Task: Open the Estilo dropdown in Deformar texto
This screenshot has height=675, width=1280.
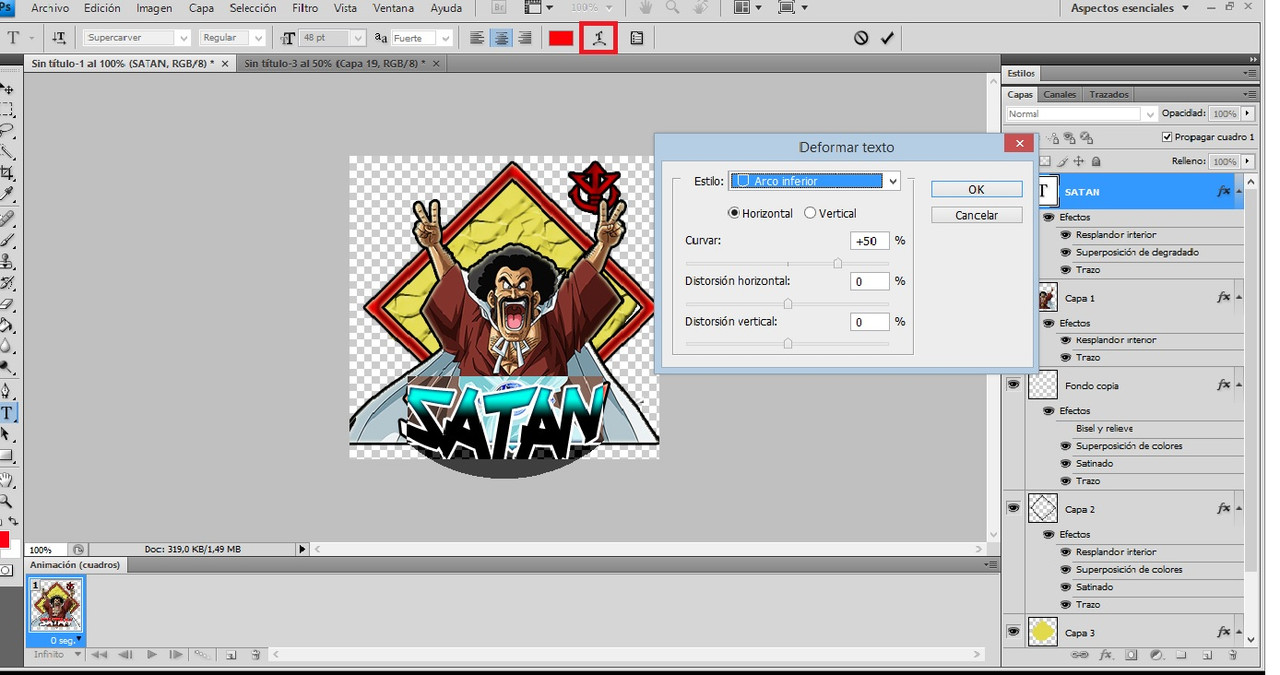Action: (x=814, y=181)
